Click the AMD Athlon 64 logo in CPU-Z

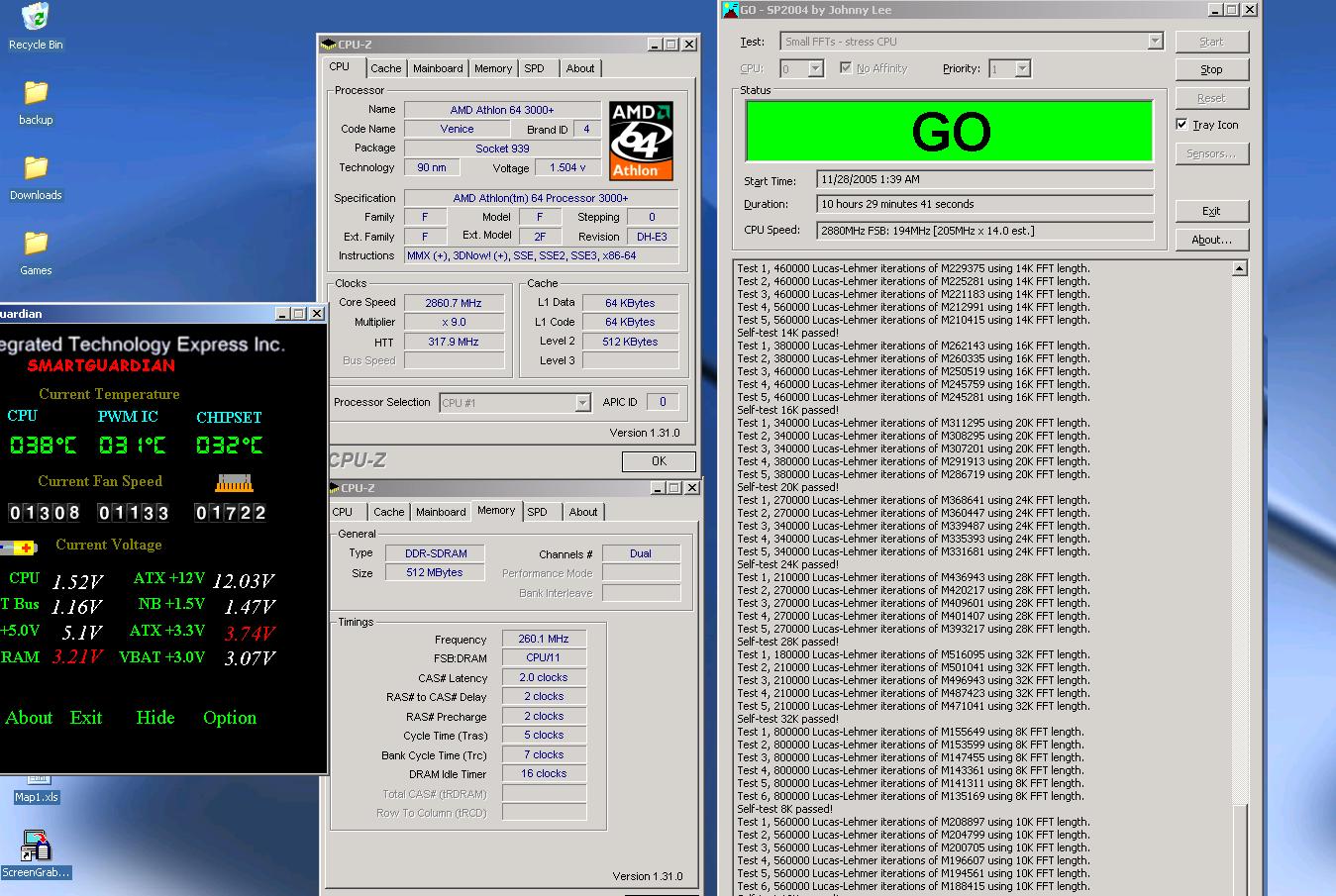641,140
